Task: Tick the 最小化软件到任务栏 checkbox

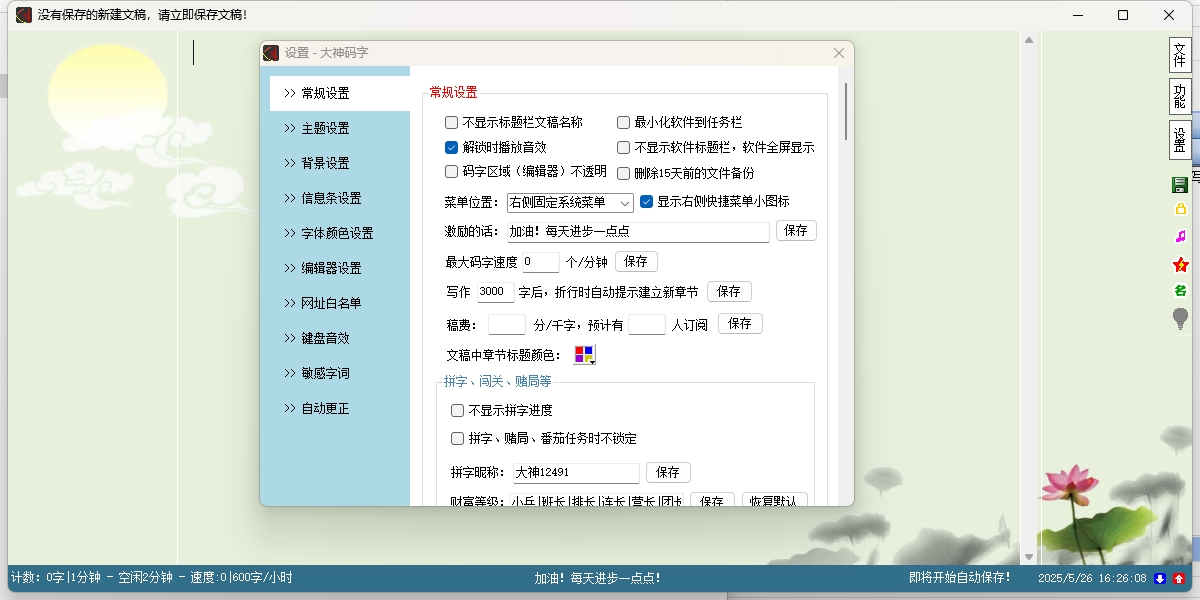Action: [623, 123]
